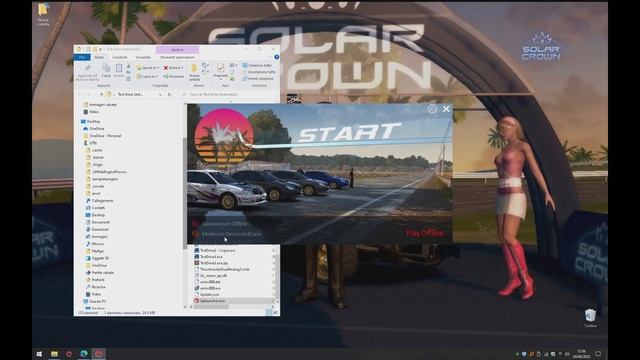640x360 pixels.
Task: Select the UpLauncher.exe file
Action: click(x=210, y=301)
